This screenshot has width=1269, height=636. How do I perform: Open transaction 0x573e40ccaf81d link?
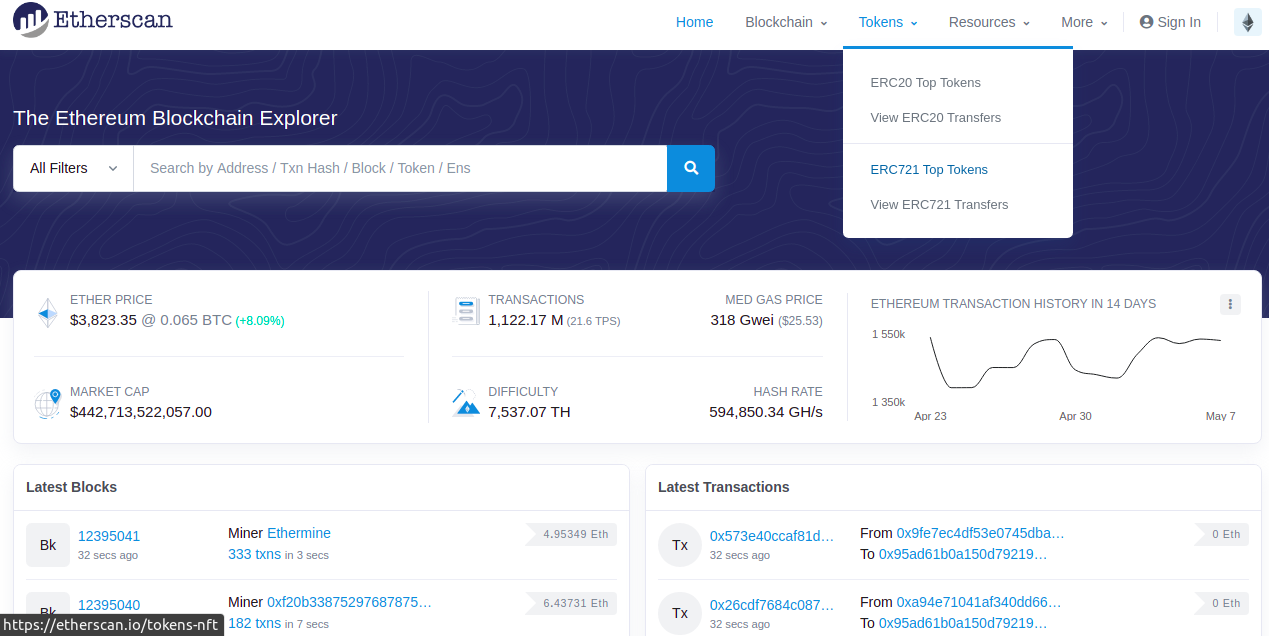point(772,536)
